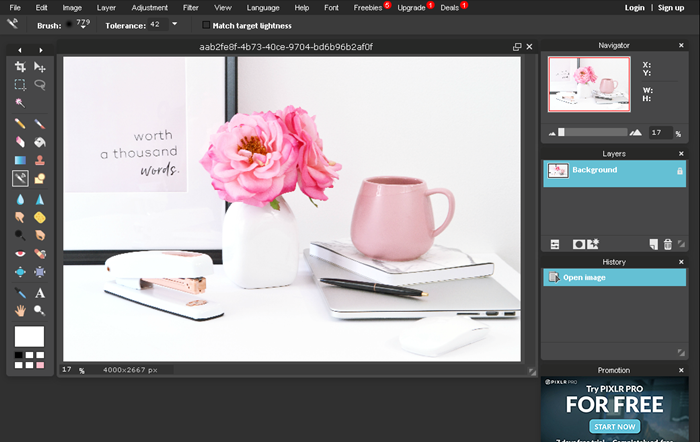Image resolution: width=700 pixels, height=442 pixels.
Task: Pick the pink preset color swatch
Action: (x=40, y=365)
